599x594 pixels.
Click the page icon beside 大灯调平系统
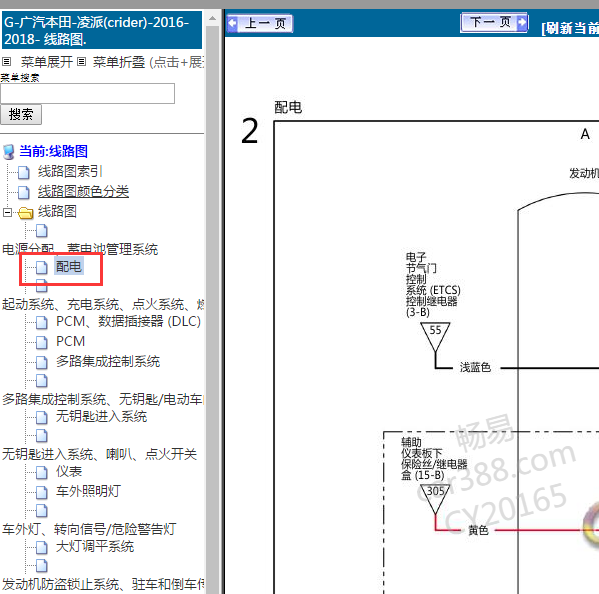tap(42, 547)
